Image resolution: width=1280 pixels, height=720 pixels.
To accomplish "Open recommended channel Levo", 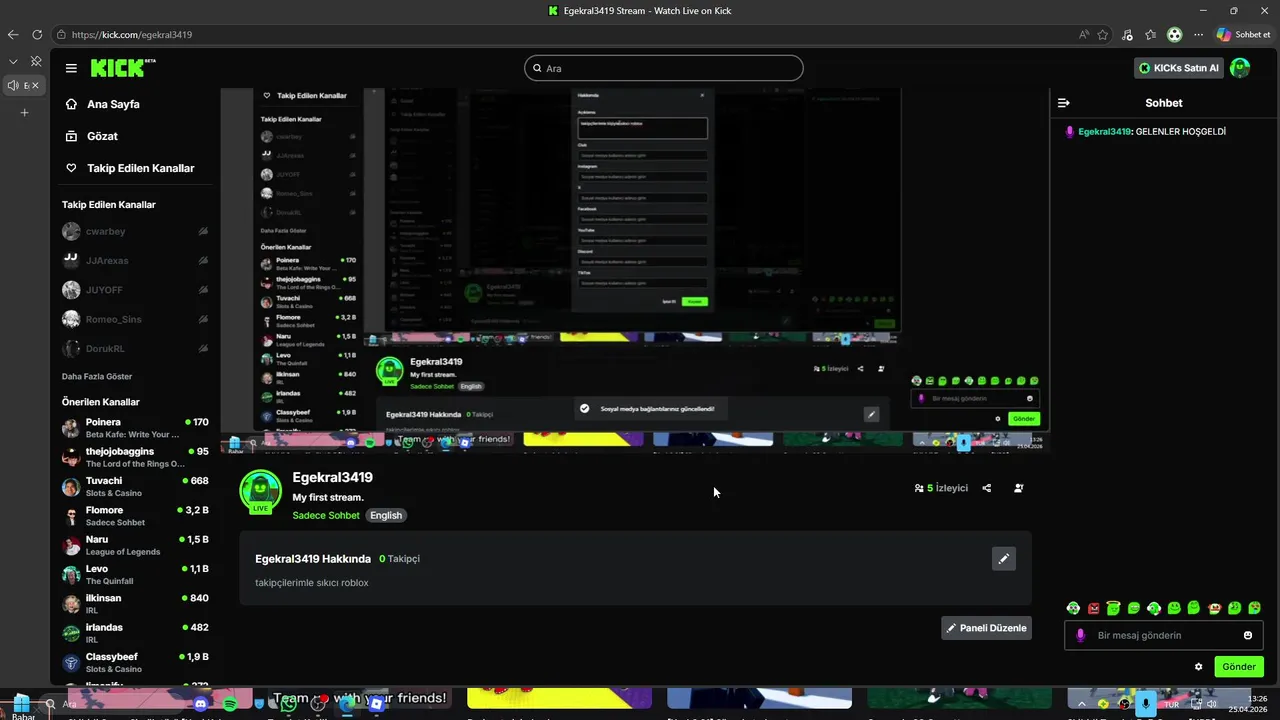I will point(136,575).
